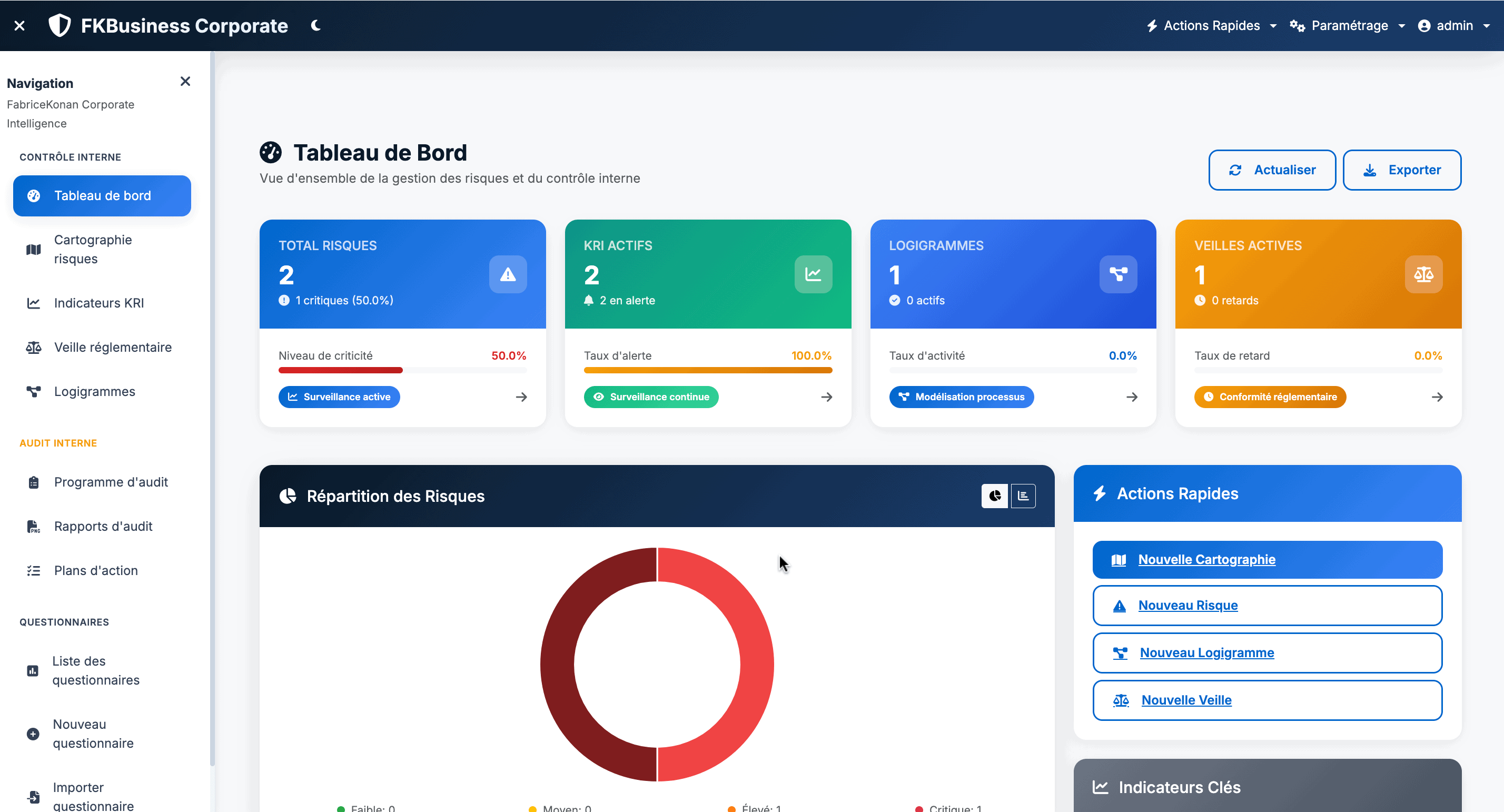The image size is (1504, 812).
Task: Switch risk chart to bar view
Action: pyautogui.click(x=1023, y=496)
